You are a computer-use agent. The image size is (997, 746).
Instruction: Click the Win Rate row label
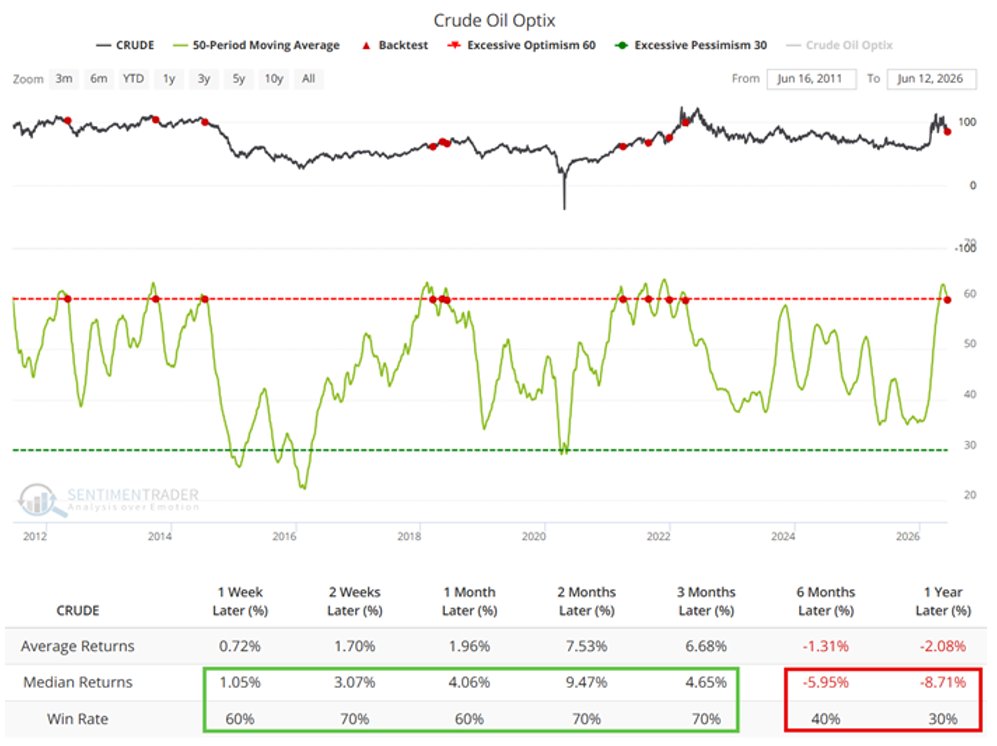(78, 719)
